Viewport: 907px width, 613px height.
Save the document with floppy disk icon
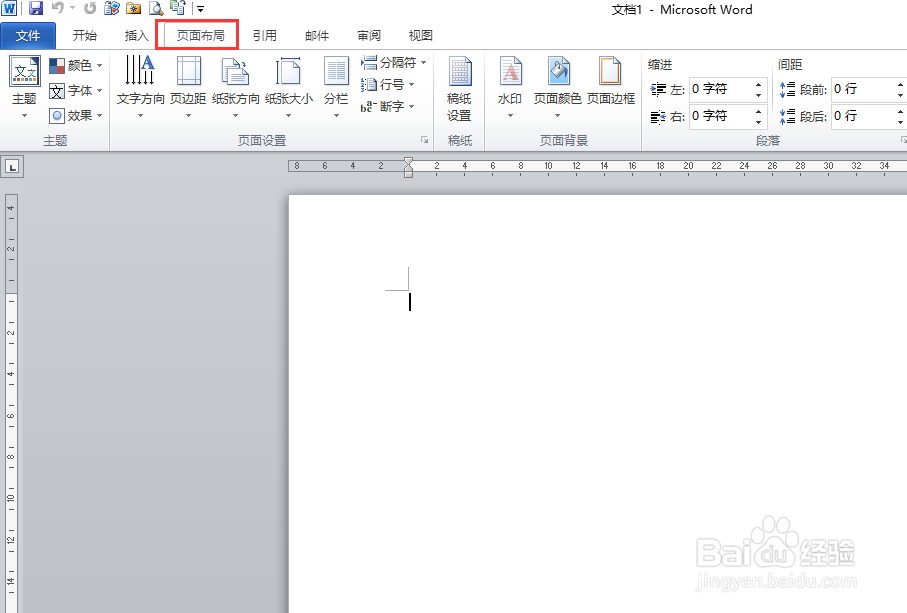[x=36, y=8]
